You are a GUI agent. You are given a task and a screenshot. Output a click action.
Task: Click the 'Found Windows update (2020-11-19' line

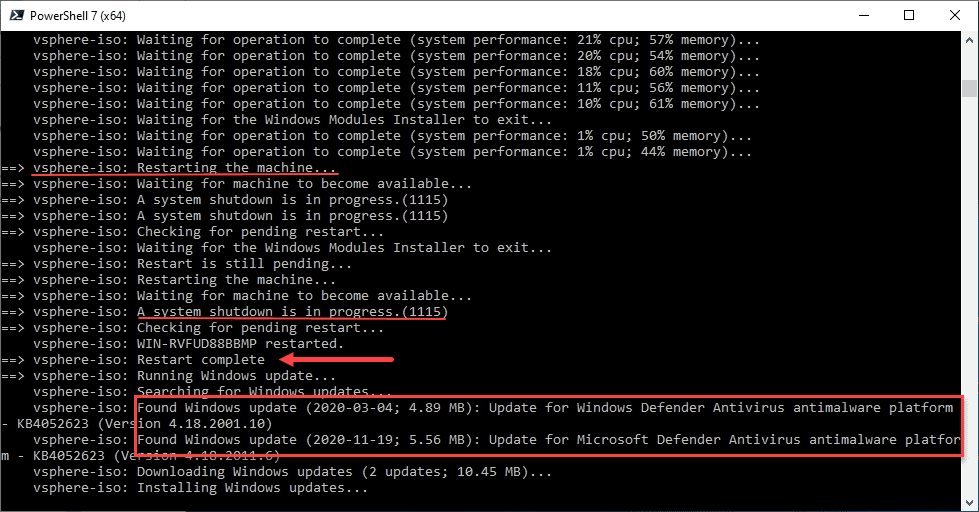coord(497,440)
